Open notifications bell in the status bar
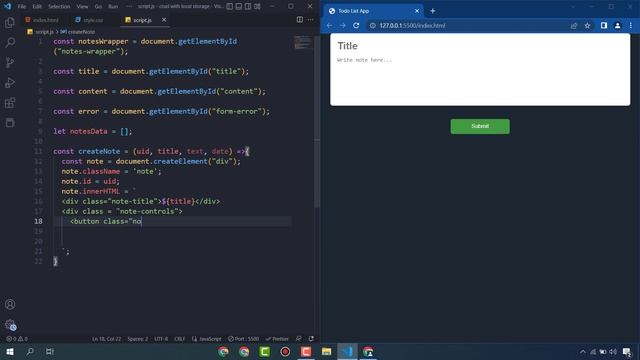The height and width of the screenshot is (360, 640). pyautogui.click(x=311, y=339)
